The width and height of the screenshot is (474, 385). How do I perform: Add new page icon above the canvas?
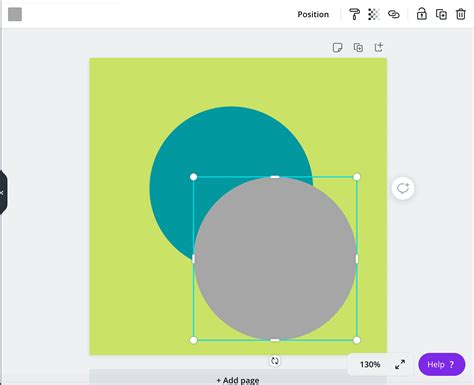pyautogui.click(x=379, y=47)
